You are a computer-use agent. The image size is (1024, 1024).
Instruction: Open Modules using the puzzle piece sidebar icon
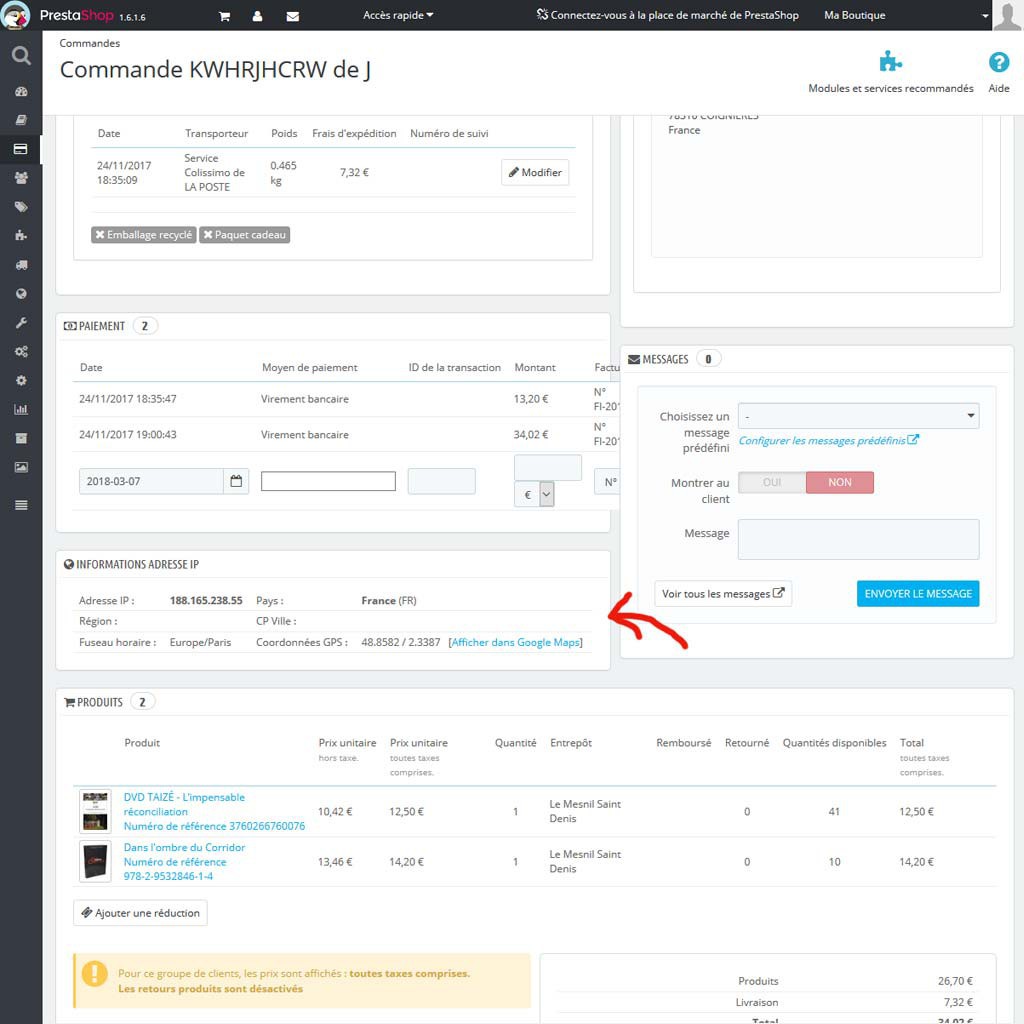click(20, 236)
